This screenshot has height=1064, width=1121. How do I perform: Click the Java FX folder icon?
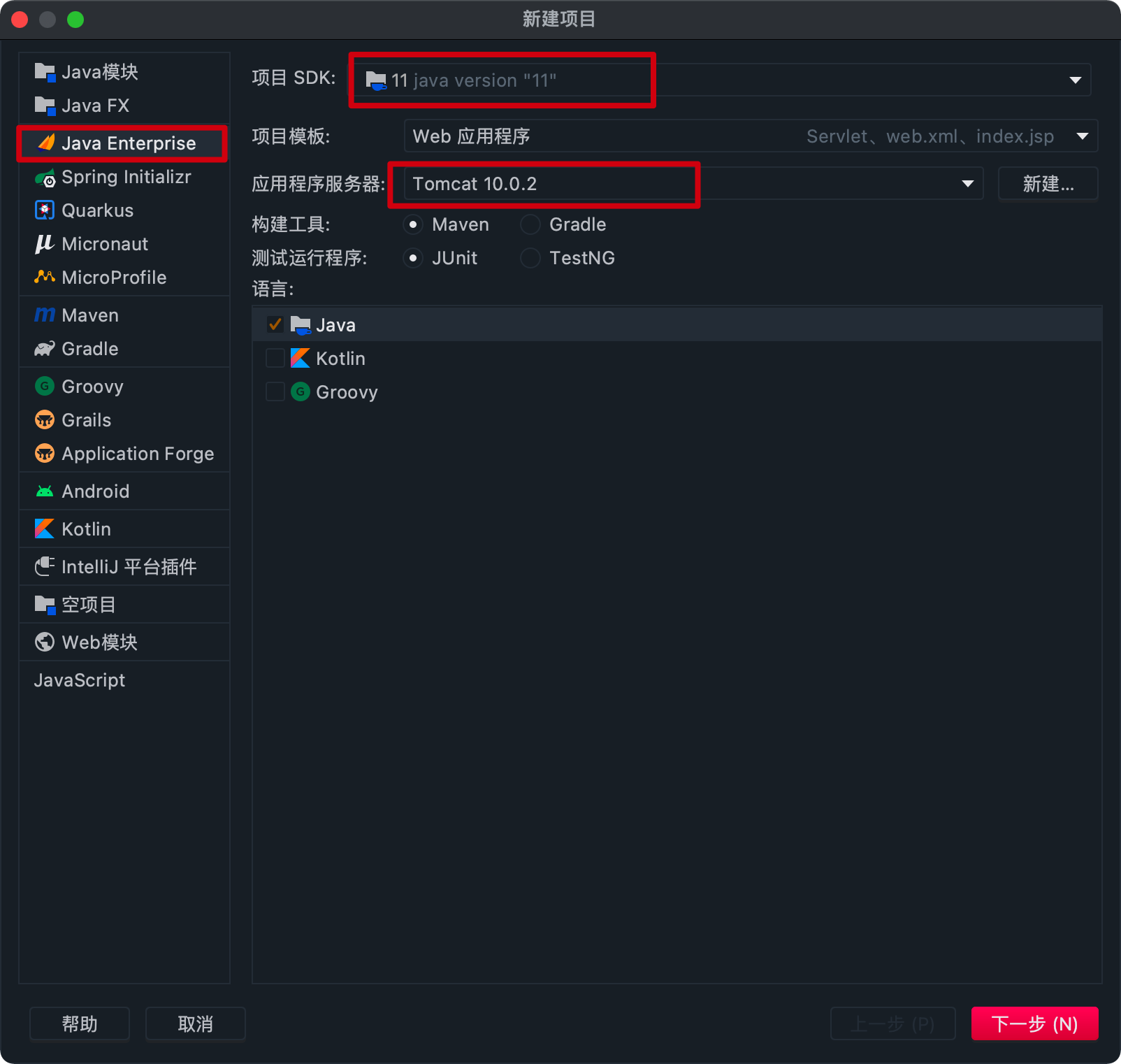(x=45, y=106)
